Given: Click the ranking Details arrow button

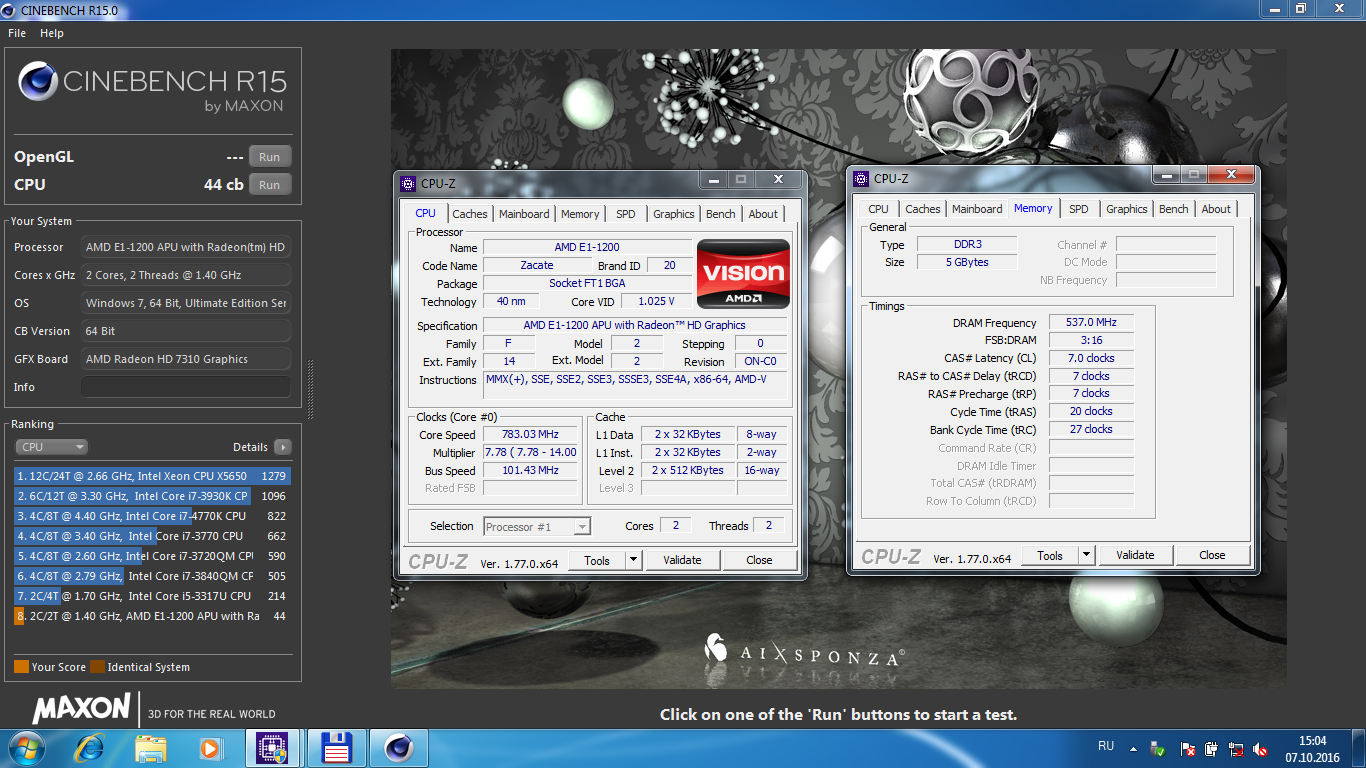Looking at the screenshot, I should click(283, 447).
